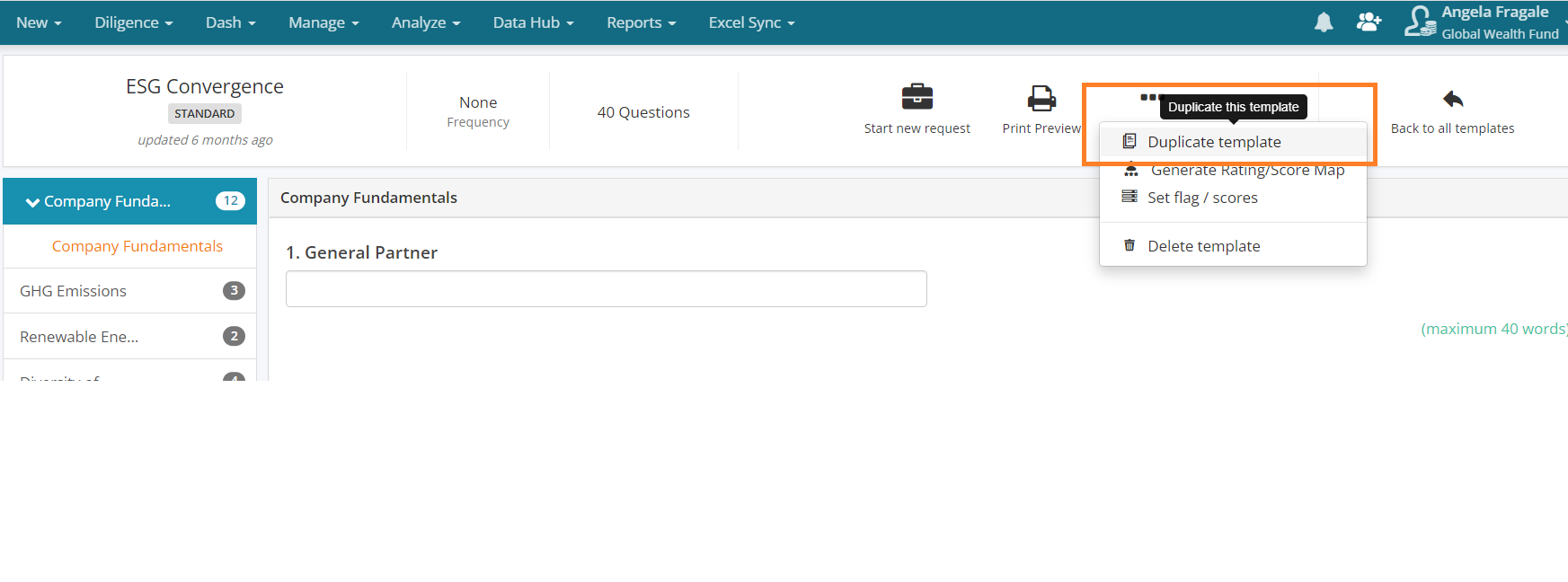
Task: Click the None Frequency value
Action: click(478, 102)
